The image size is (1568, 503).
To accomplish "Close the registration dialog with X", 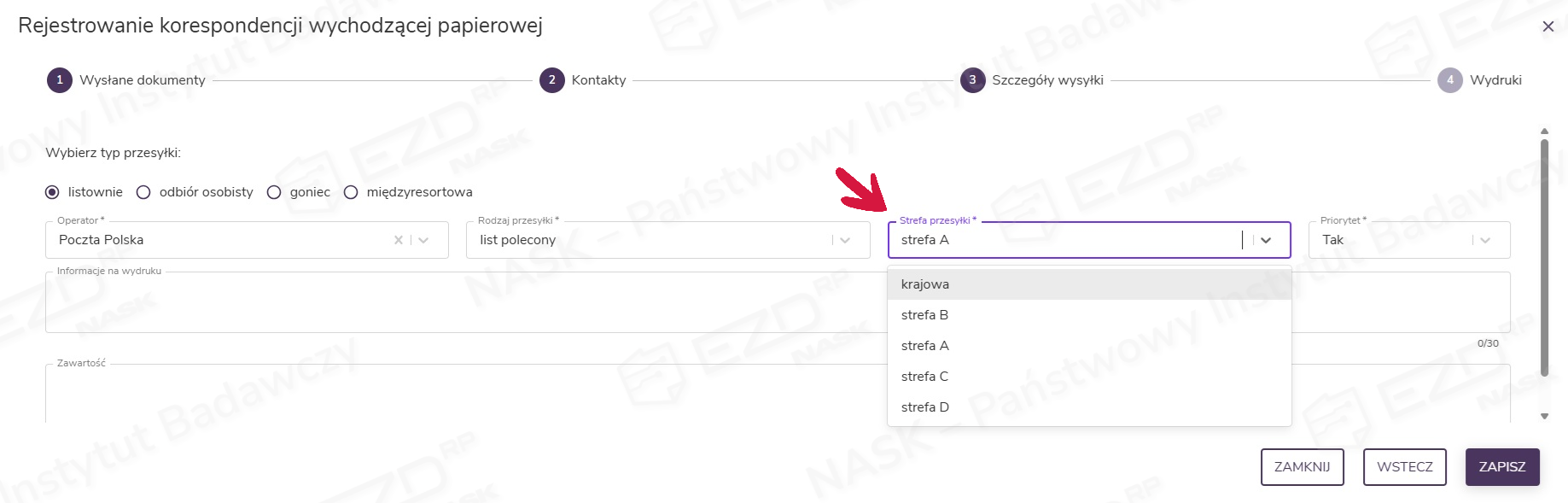I will pos(1548,26).
